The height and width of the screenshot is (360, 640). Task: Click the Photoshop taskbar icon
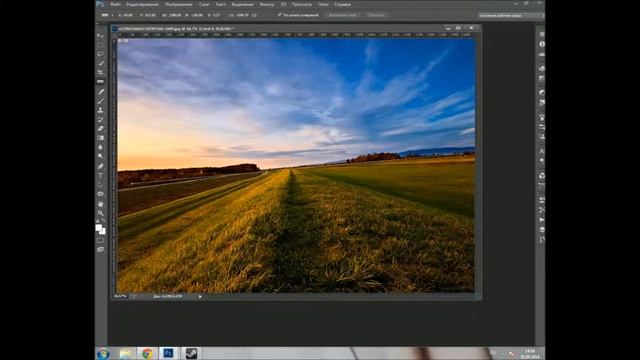click(169, 353)
